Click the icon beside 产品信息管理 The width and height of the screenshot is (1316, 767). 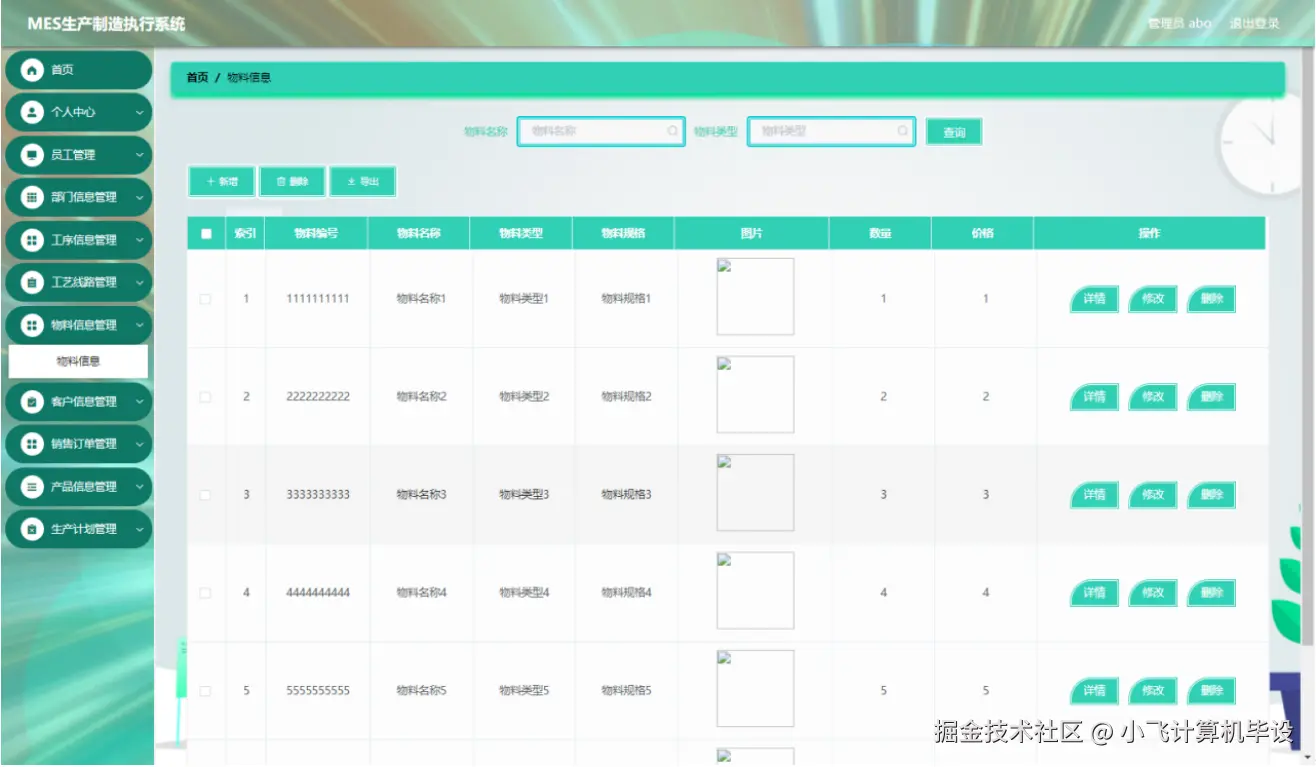click(32, 487)
